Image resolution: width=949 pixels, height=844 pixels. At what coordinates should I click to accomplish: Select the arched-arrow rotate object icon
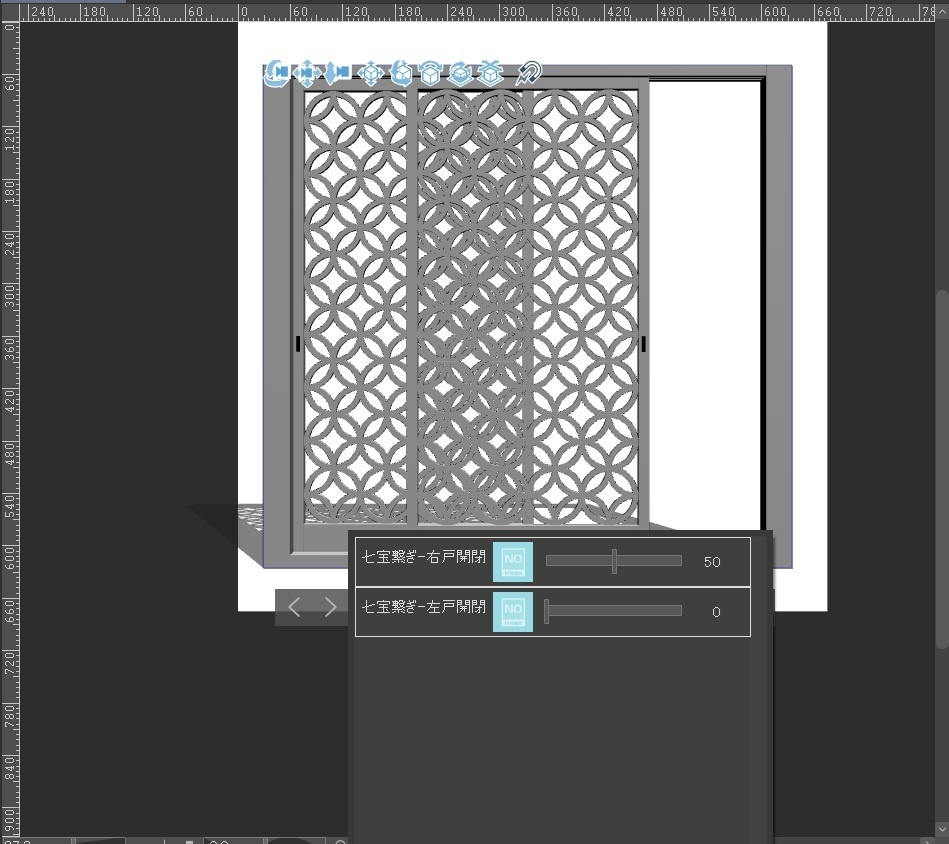point(430,73)
